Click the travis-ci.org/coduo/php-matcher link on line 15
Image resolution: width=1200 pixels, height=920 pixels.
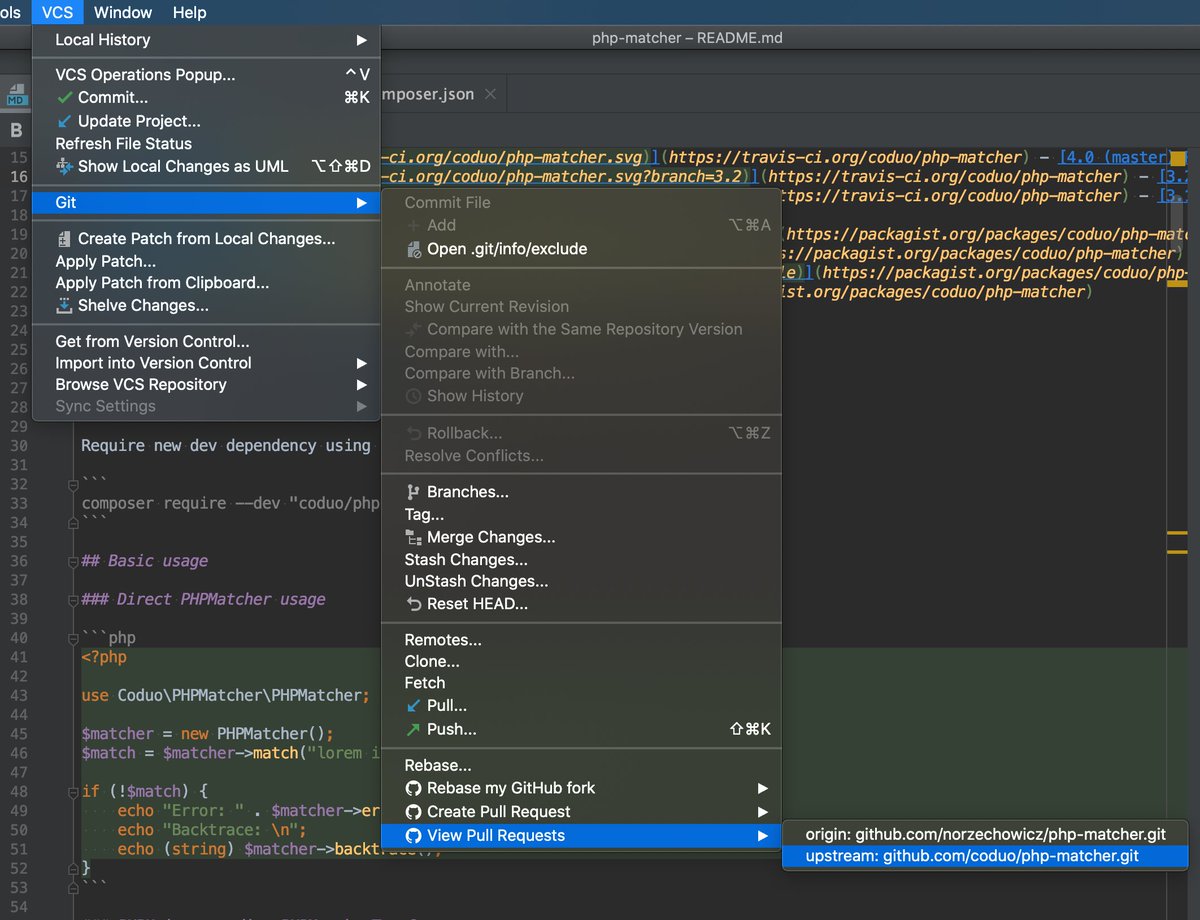click(x=846, y=157)
